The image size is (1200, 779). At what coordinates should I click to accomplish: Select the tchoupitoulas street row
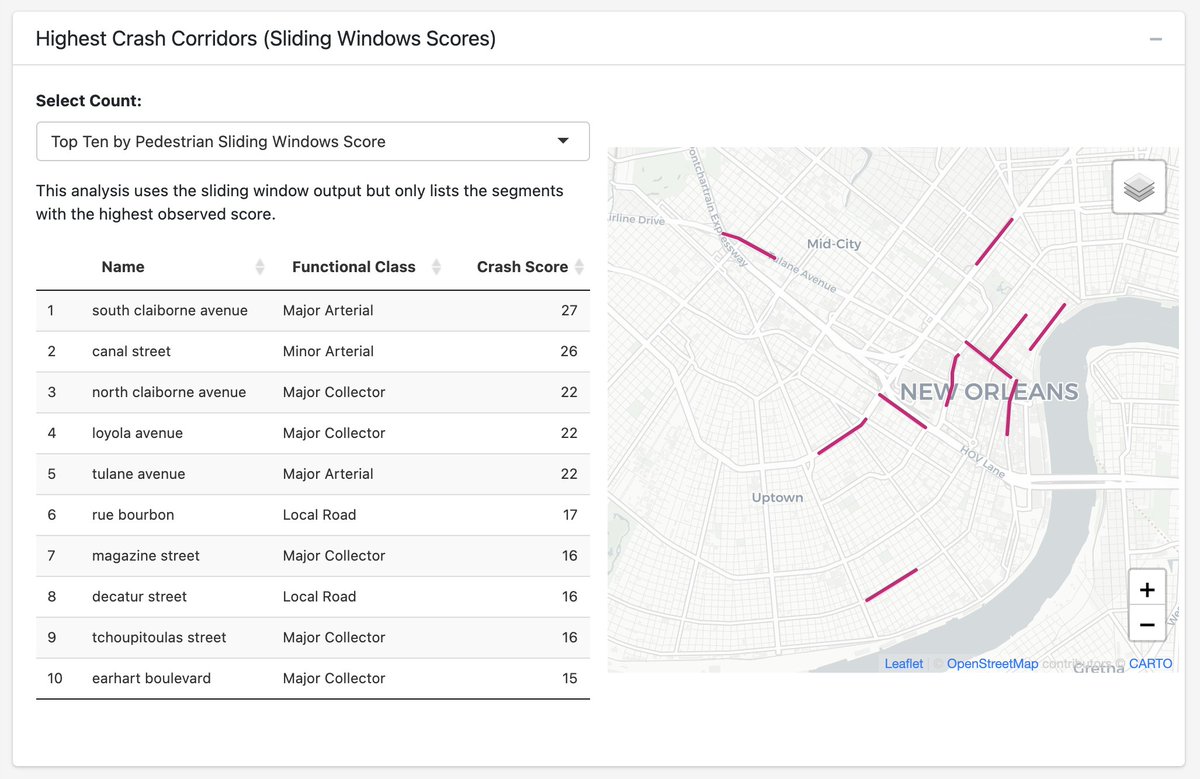312,639
